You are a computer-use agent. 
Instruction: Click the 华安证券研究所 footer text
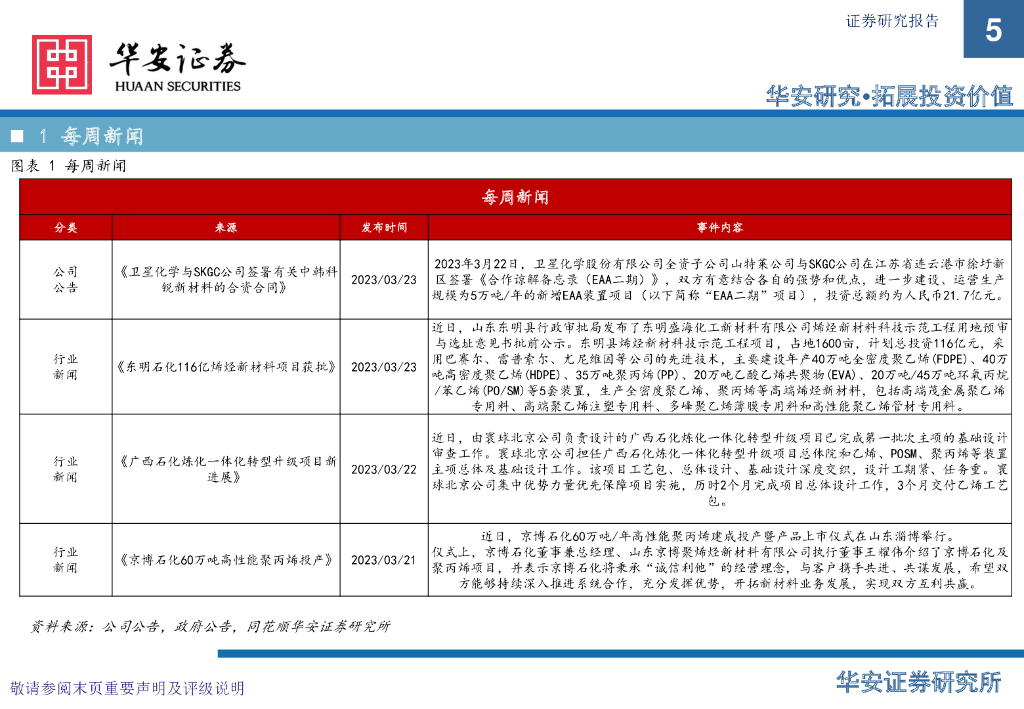919,682
